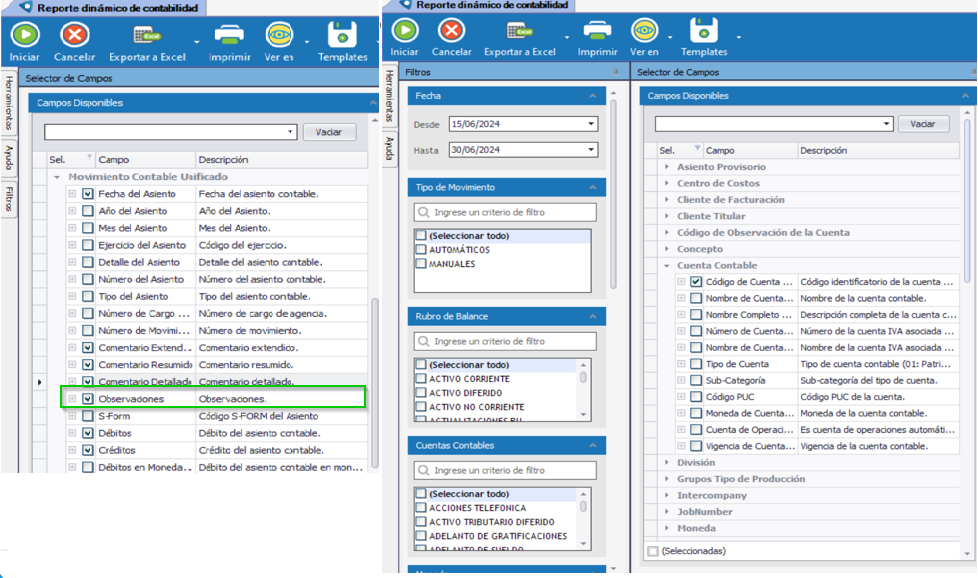978x578 pixels.
Task: Uncheck Observaciones checkbox
Action: click(x=88, y=399)
